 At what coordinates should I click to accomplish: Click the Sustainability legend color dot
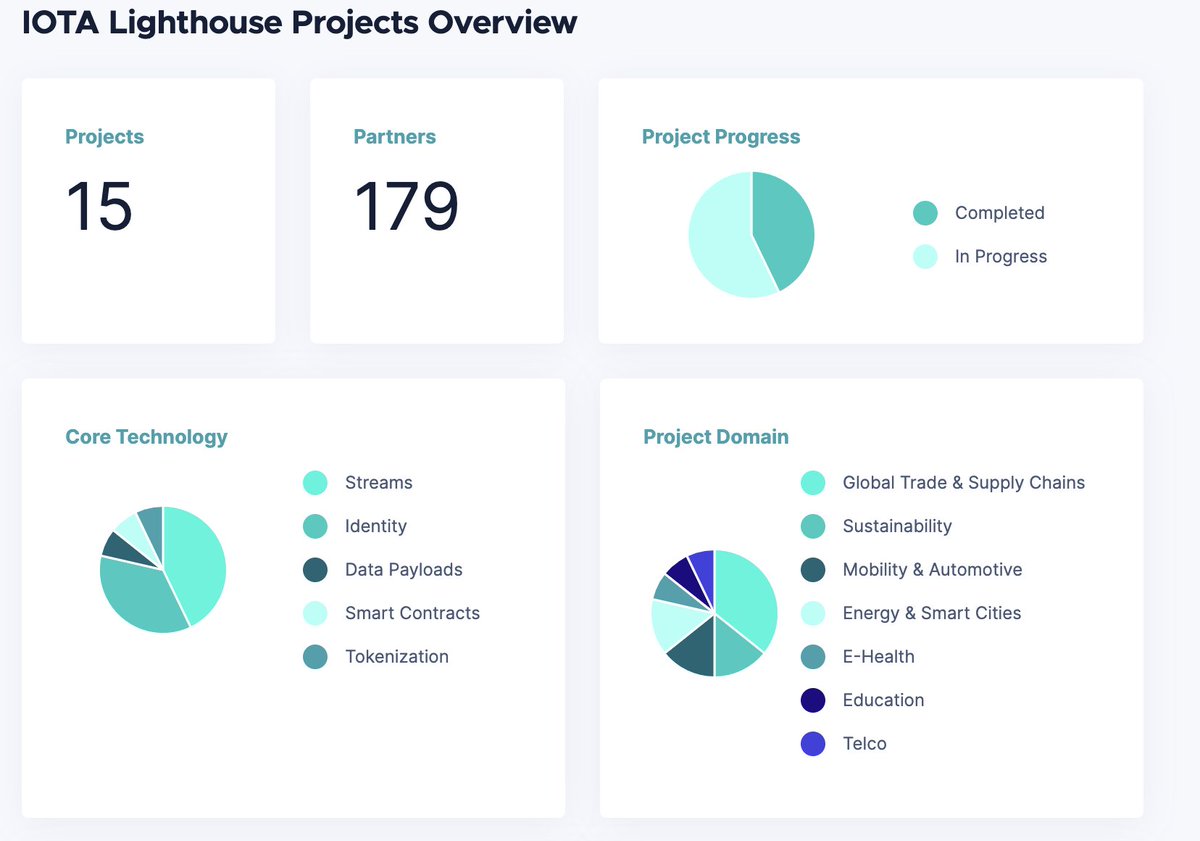(813, 526)
